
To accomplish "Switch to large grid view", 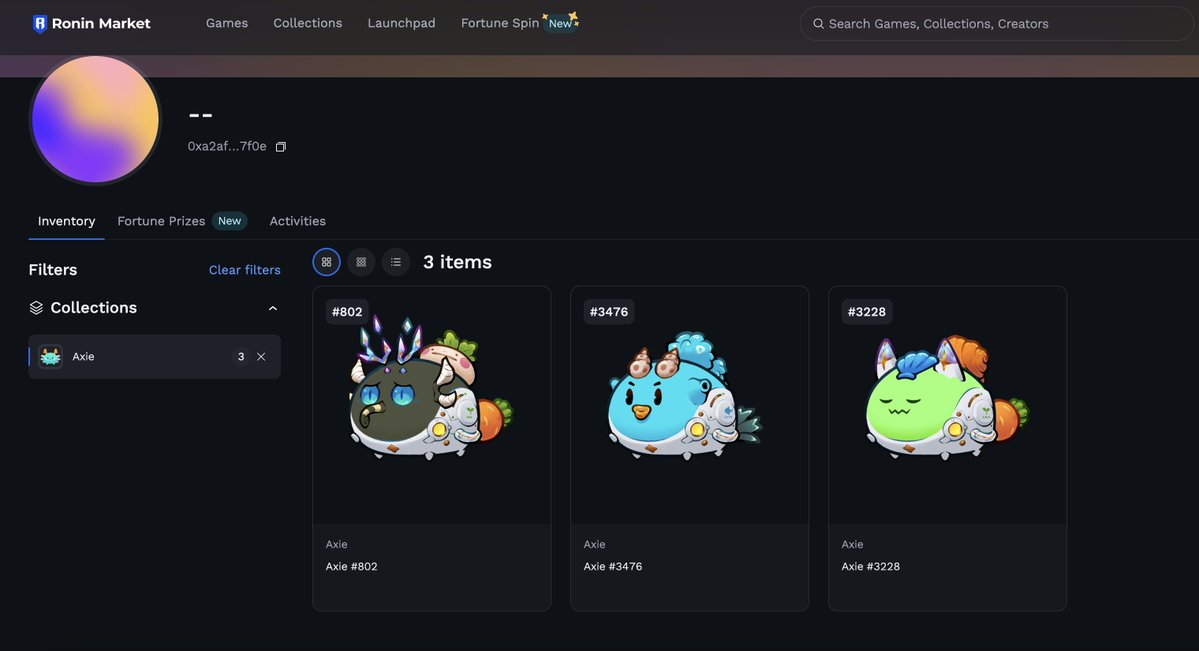I will (x=327, y=262).
